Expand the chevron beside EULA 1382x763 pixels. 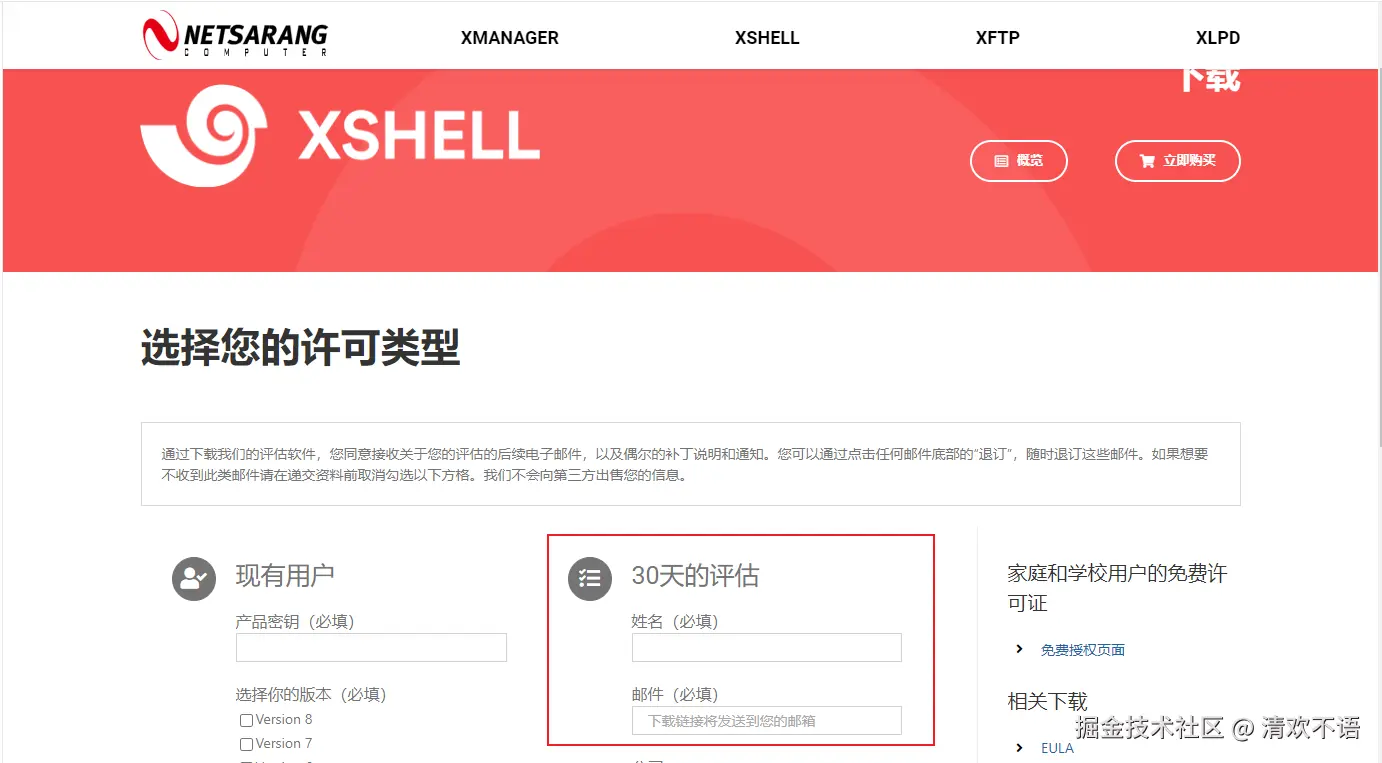coord(1019,747)
